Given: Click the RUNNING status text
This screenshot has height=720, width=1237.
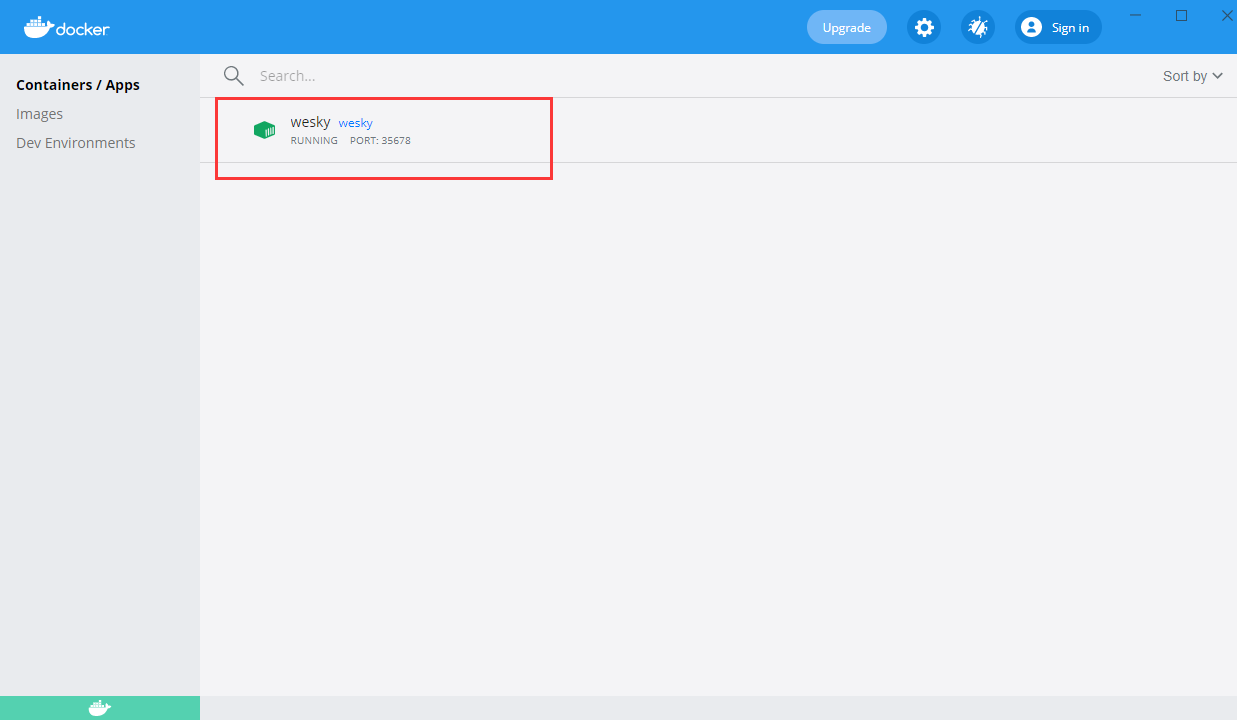Looking at the screenshot, I should pos(314,141).
